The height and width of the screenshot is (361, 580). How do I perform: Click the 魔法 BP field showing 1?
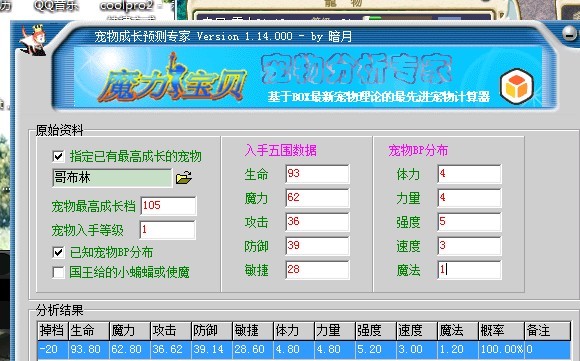tap(469, 270)
